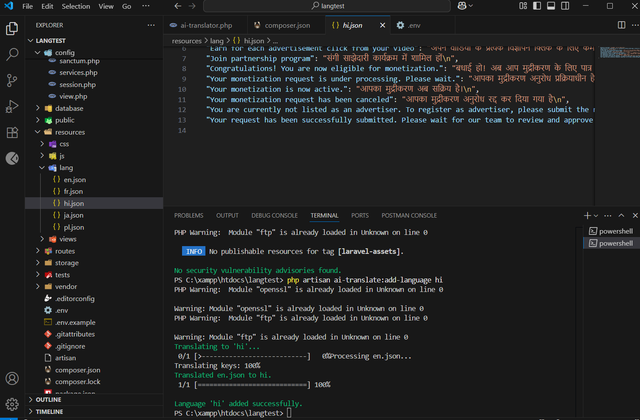Expand the OUTLINE section
The image size is (640, 420).
(x=50, y=398)
